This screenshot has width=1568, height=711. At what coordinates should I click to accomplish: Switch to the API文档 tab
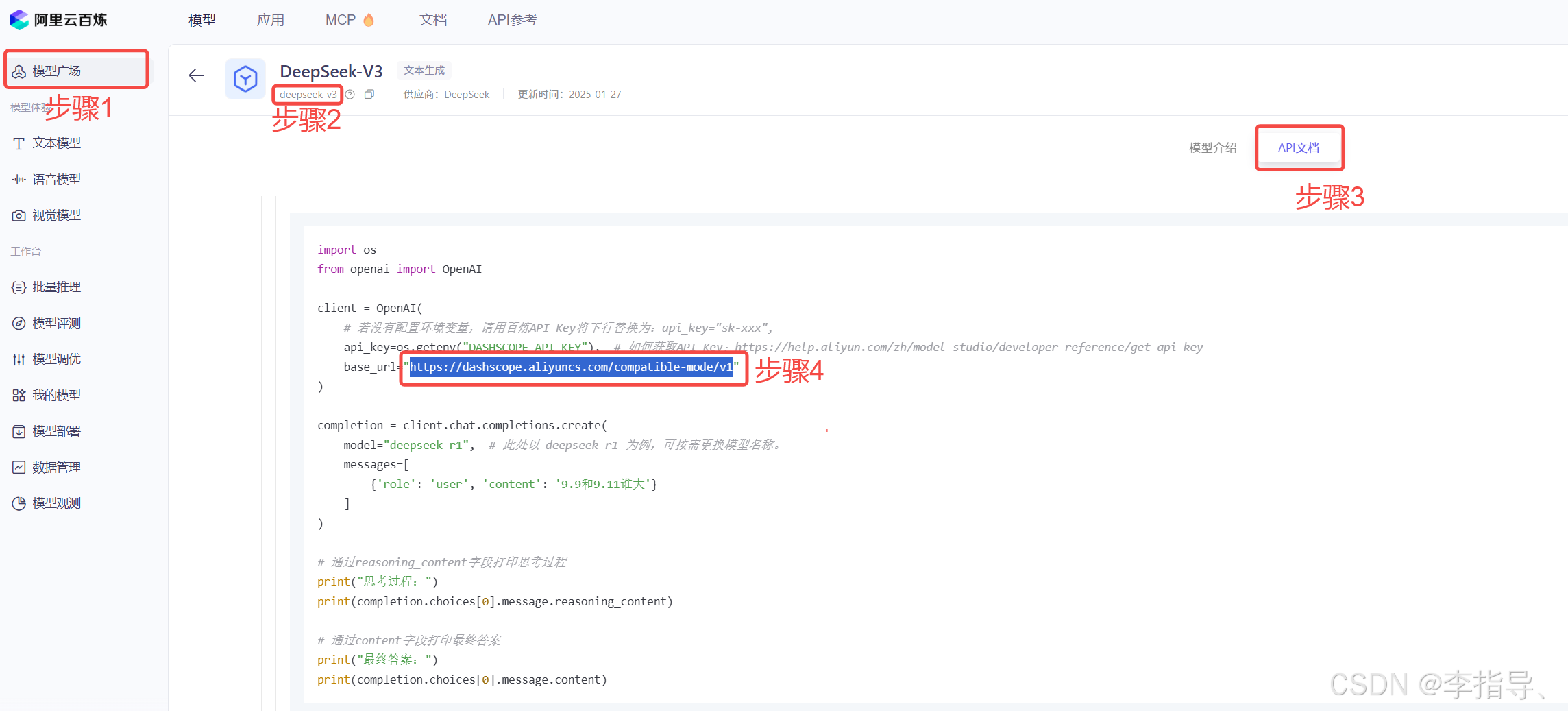1299,147
